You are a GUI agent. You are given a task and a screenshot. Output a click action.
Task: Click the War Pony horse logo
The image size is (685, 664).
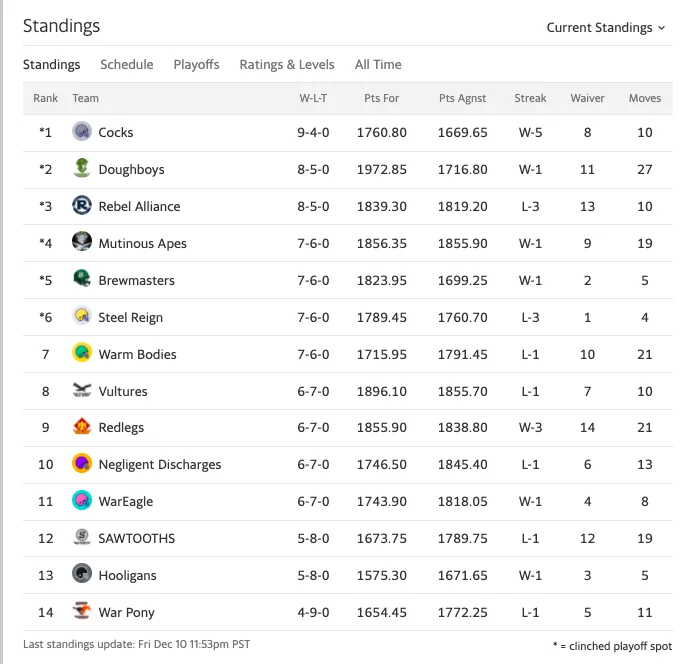(82, 612)
